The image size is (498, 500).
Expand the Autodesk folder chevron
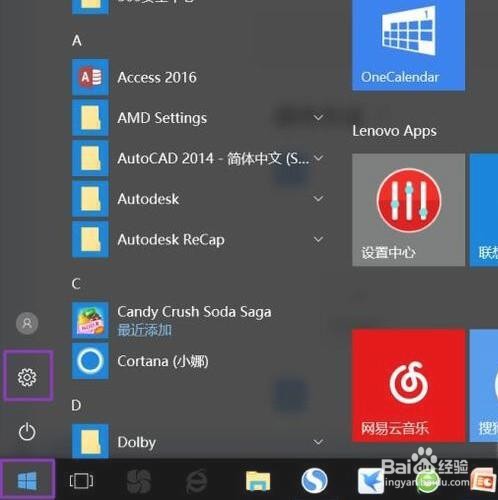318,199
